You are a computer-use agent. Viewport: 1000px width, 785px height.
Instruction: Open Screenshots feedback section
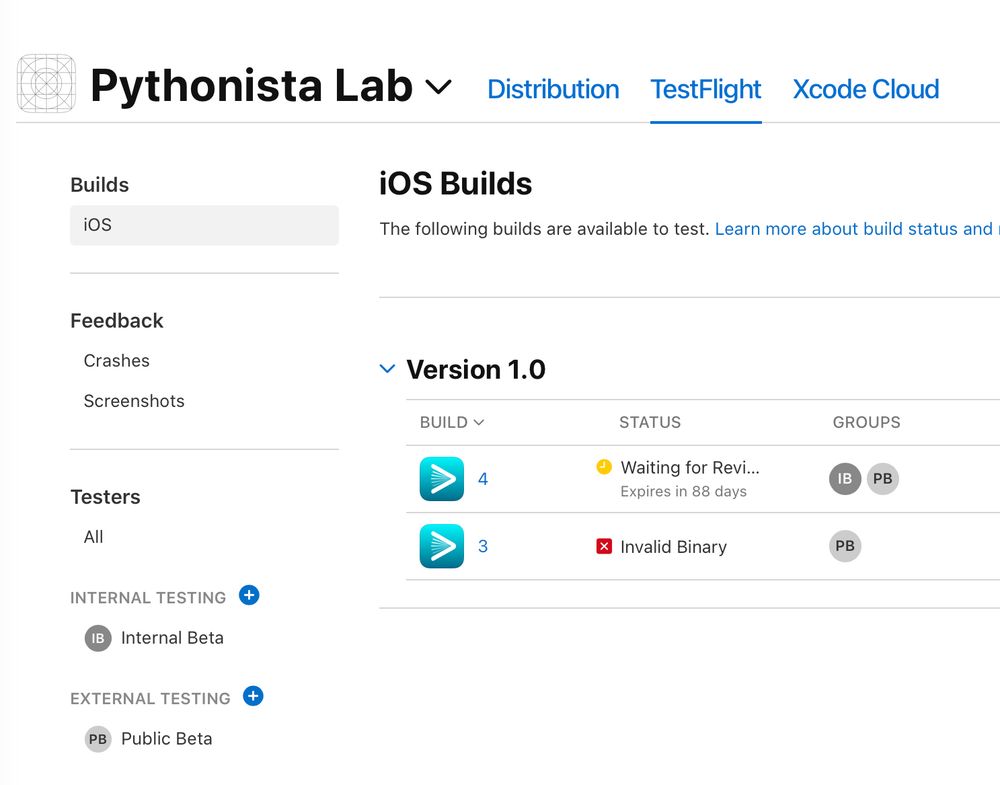click(134, 401)
